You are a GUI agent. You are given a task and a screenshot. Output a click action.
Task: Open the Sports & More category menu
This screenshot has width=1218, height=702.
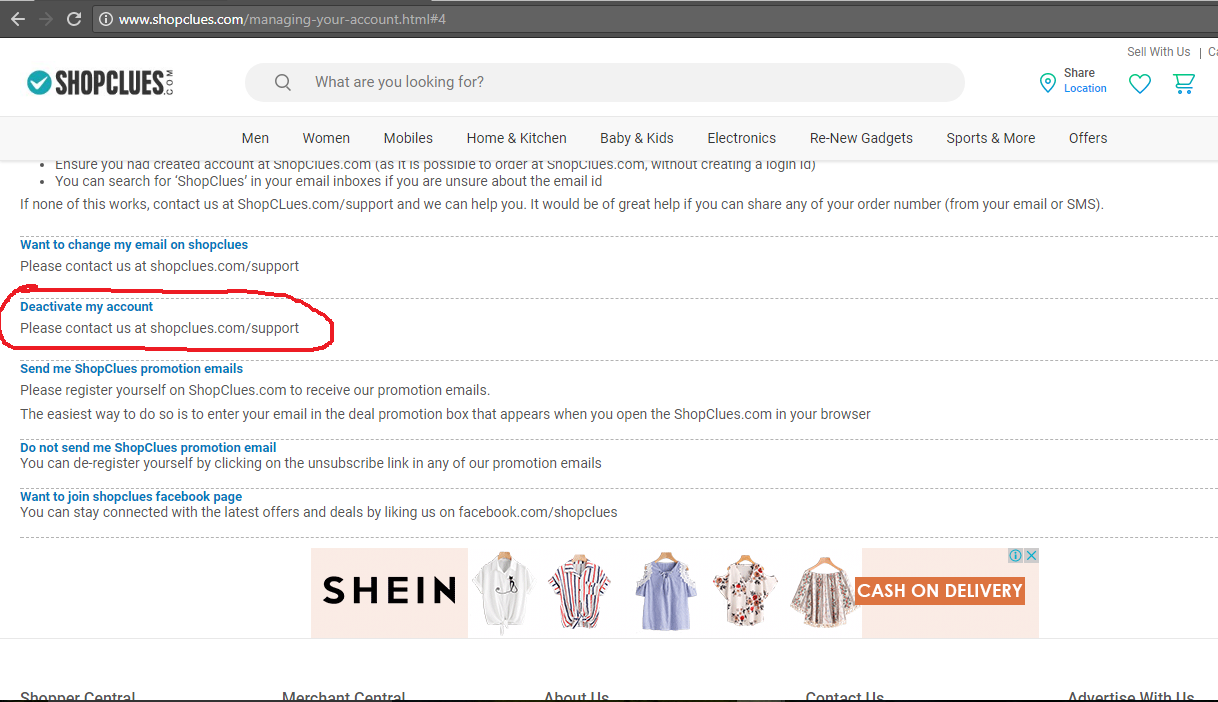(991, 138)
